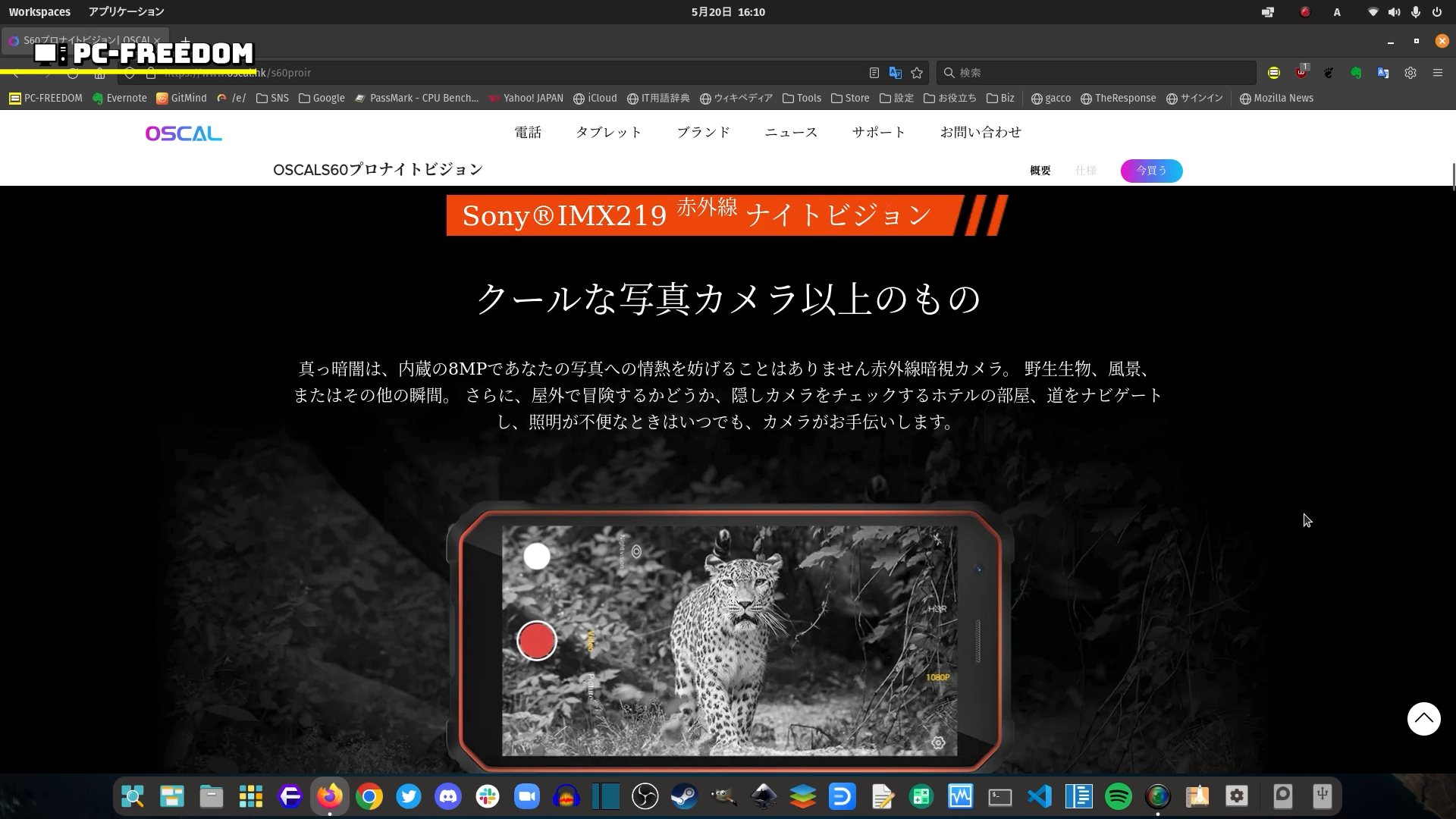1456x819 pixels.
Task: Bookmark this page with star icon
Action: click(x=917, y=73)
